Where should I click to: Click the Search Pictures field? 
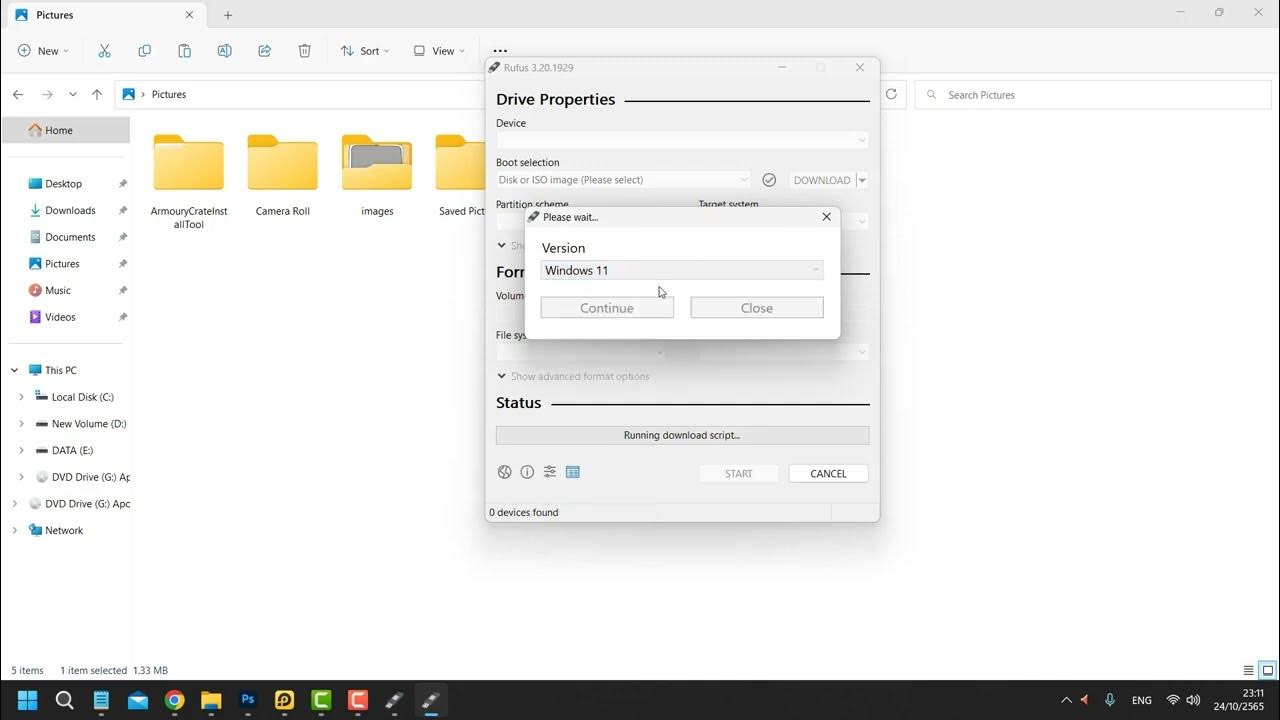(x=1093, y=95)
